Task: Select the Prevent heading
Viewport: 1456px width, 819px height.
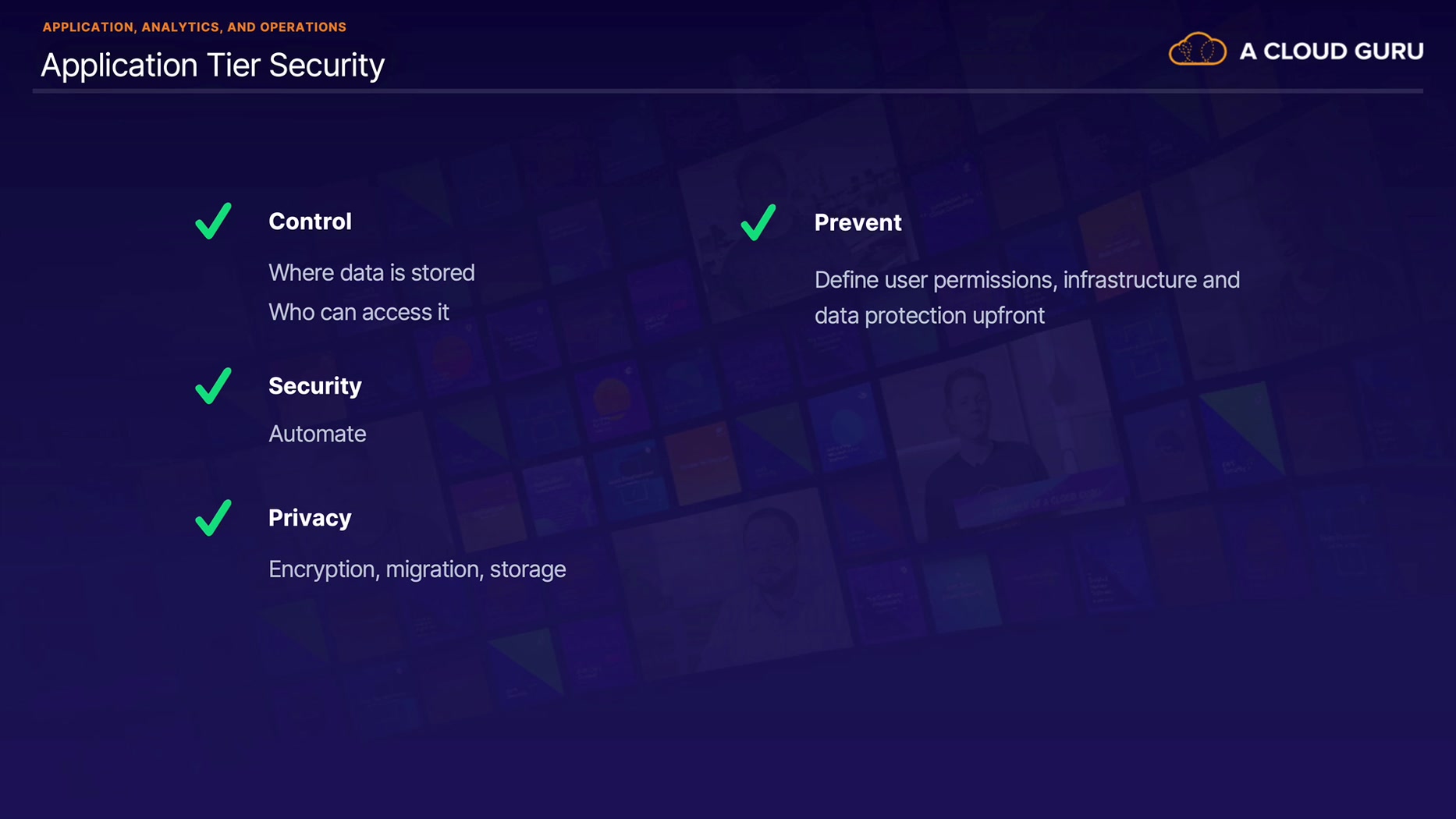Action: (858, 223)
